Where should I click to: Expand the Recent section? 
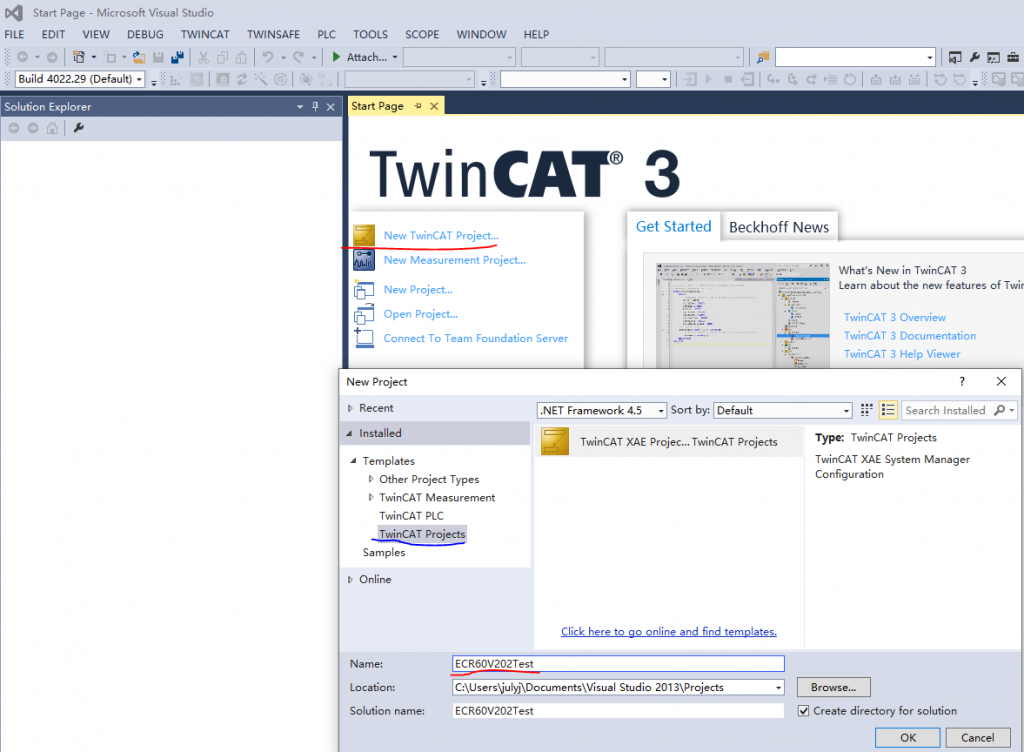coord(350,408)
